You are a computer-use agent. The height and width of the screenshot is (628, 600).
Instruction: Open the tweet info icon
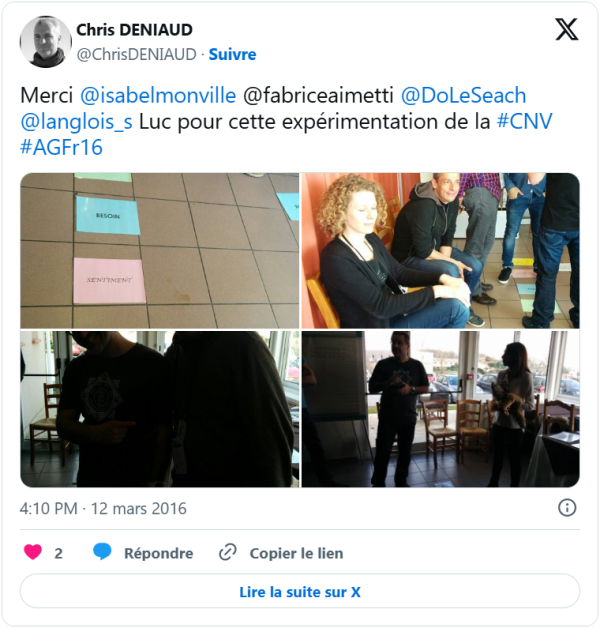coord(567,508)
